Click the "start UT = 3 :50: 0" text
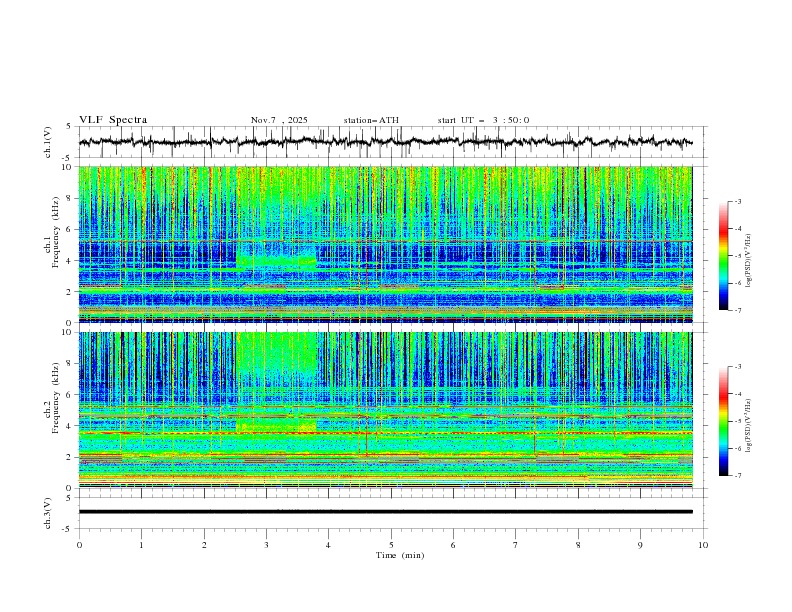This screenshot has width=792, height=612. click(x=483, y=120)
